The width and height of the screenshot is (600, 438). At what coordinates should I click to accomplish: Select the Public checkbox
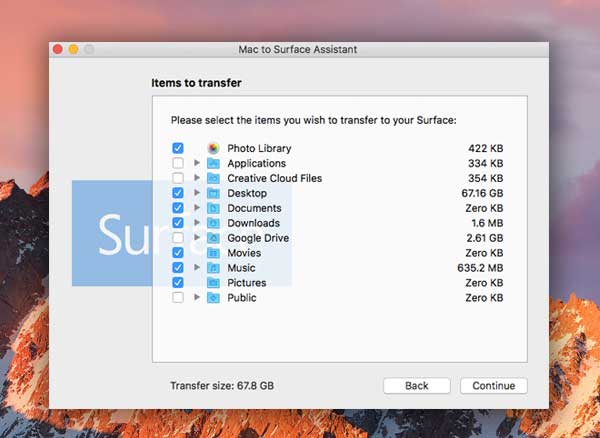coord(178,297)
